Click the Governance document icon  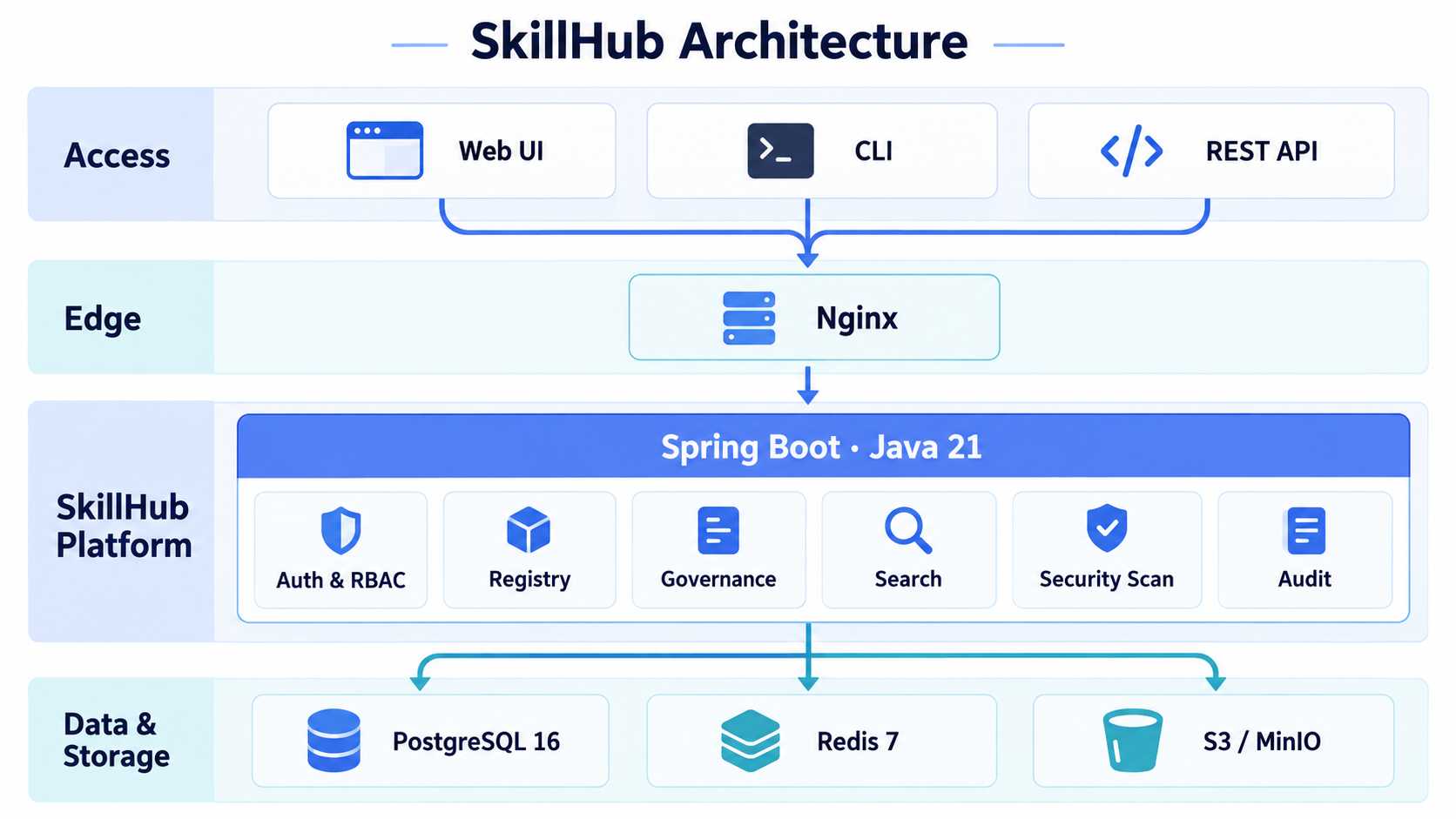coord(718,530)
